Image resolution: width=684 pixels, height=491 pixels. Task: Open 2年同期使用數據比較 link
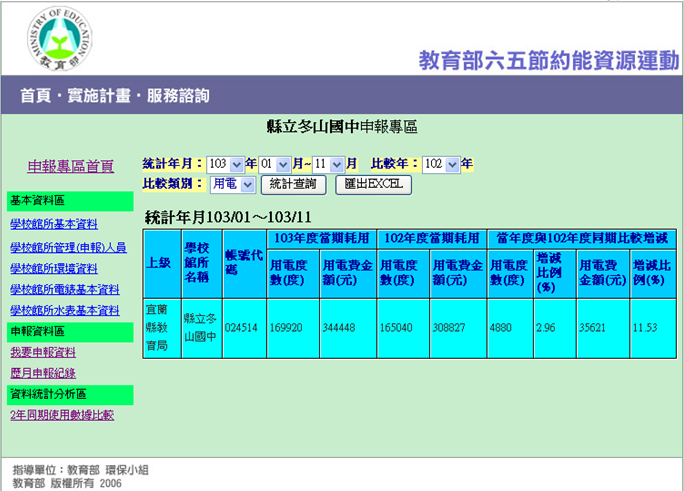click(x=62, y=415)
